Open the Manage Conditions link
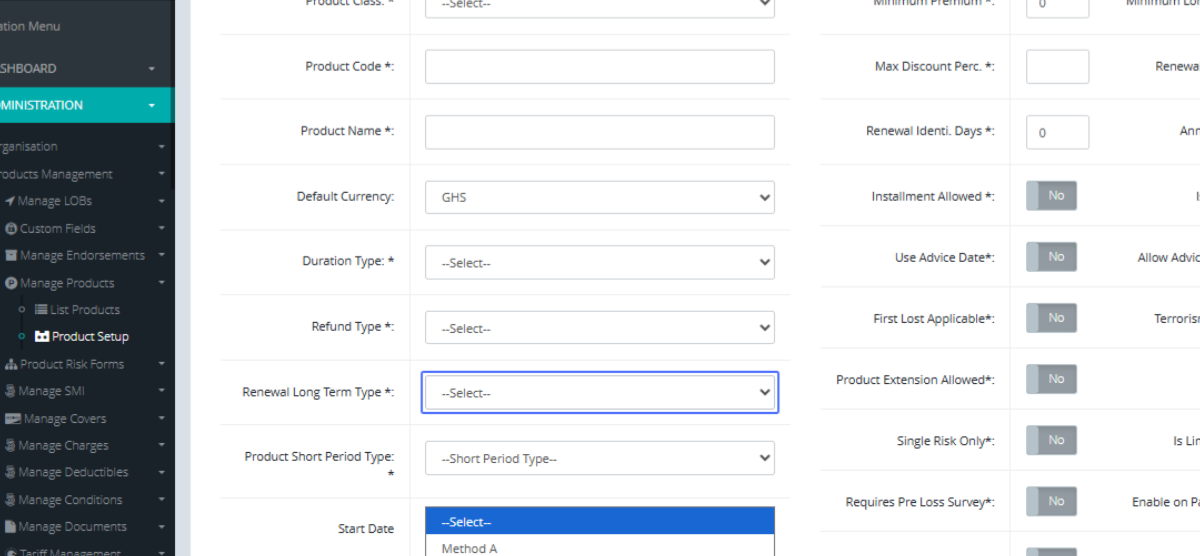 click(70, 500)
